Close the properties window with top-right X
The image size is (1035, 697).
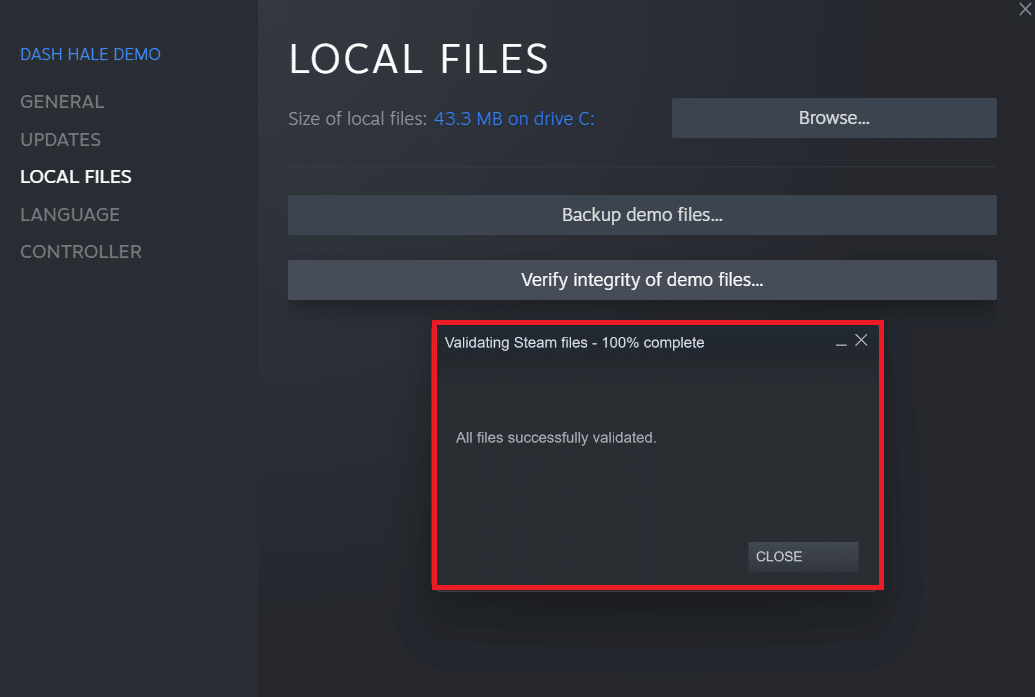point(1025,10)
